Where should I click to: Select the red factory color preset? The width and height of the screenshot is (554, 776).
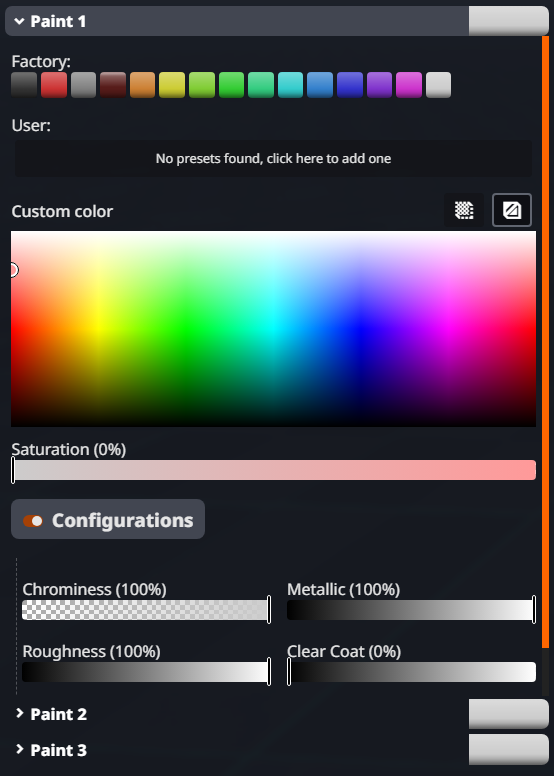(x=54, y=85)
